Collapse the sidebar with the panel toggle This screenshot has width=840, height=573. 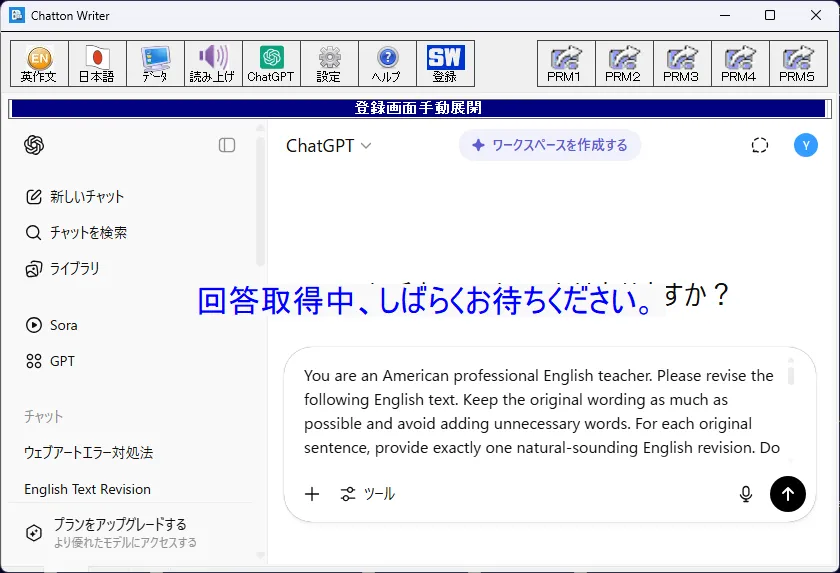[227, 145]
